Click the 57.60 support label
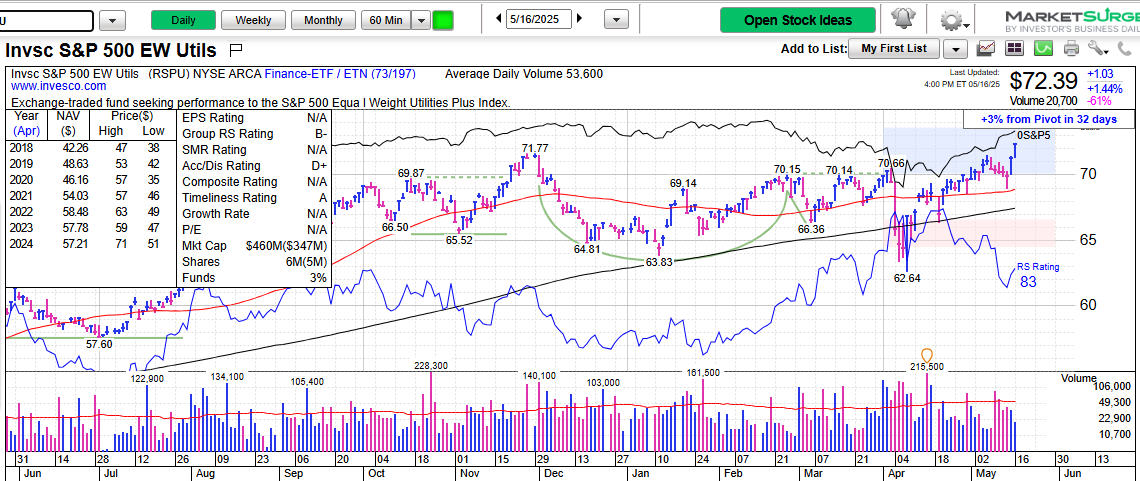 [x=99, y=344]
